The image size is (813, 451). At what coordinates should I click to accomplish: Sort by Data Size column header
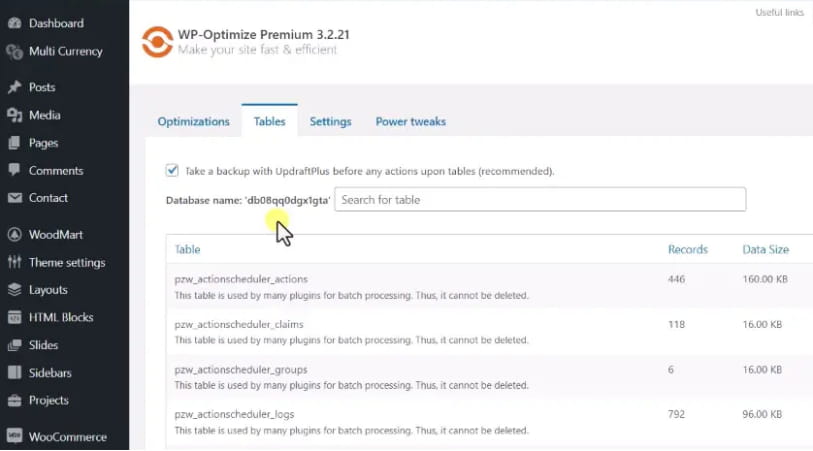[x=765, y=250]
